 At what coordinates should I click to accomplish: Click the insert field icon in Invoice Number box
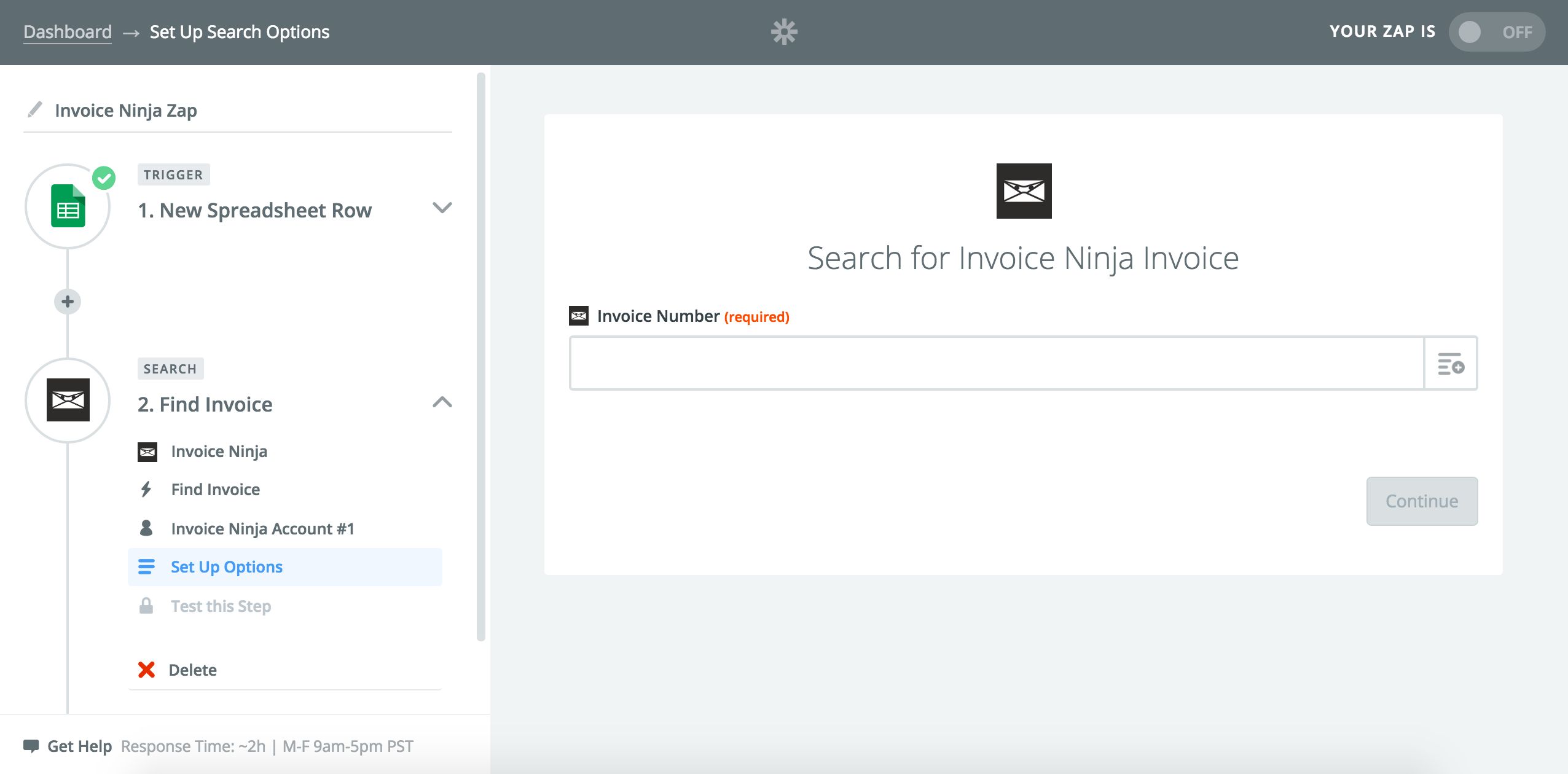(x=1451, y=363)
